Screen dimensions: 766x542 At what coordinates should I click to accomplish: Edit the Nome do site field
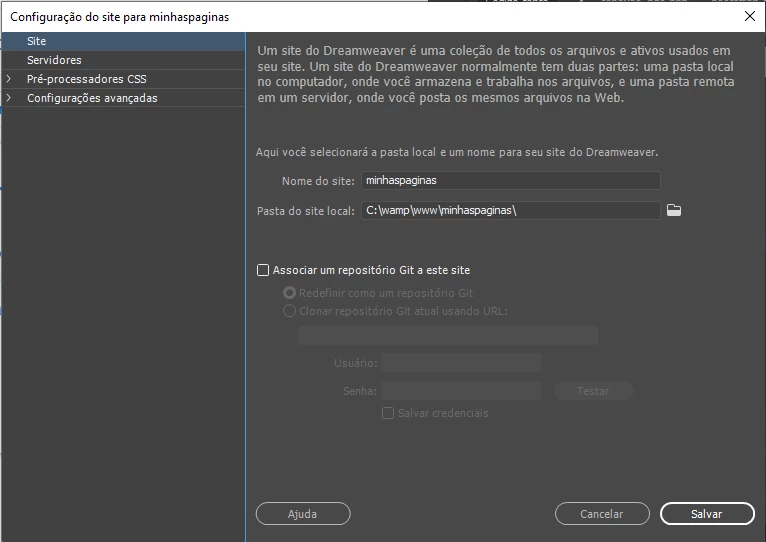click(x=511, y=180)
